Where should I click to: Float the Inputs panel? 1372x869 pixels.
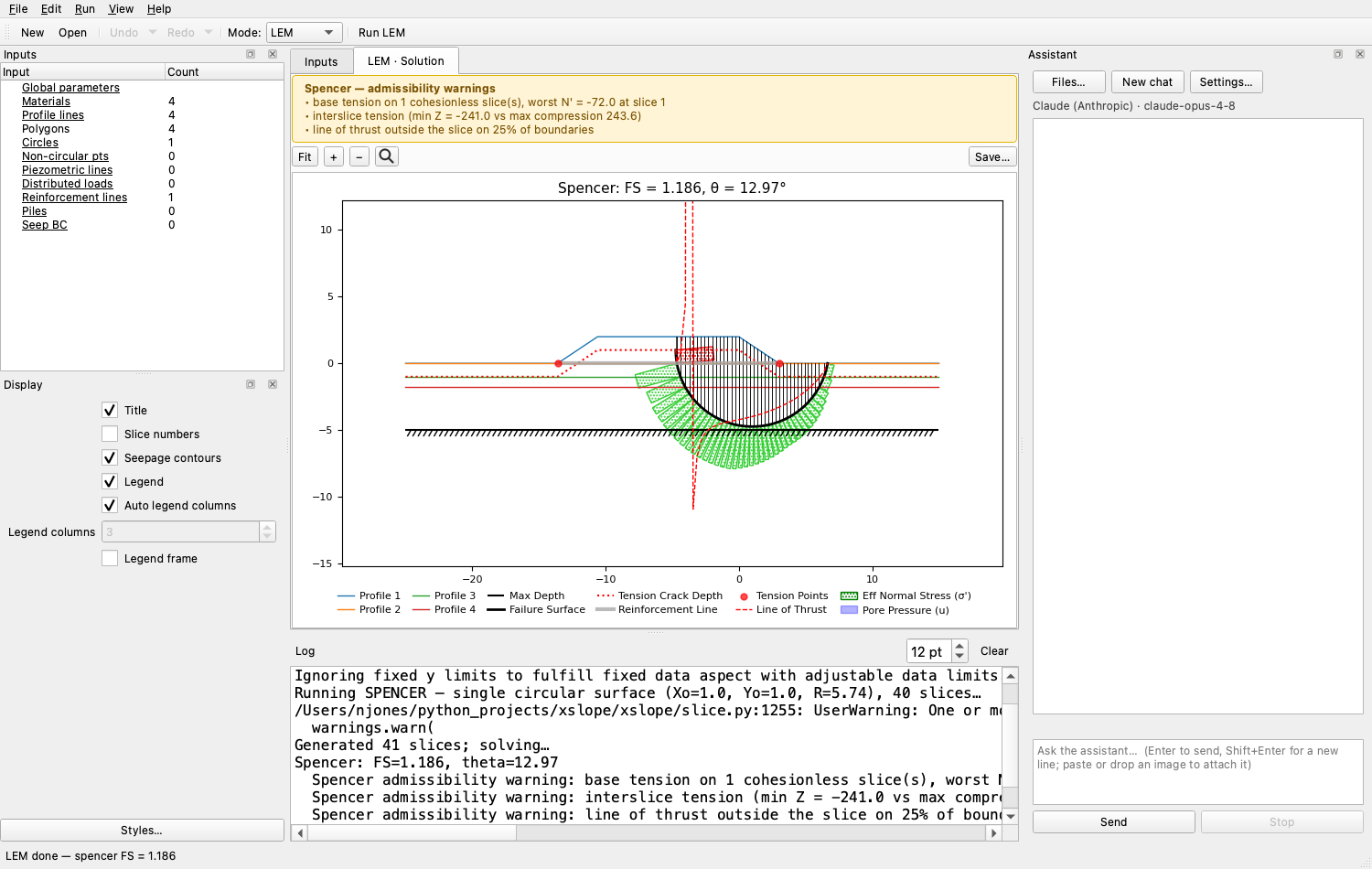click(251, 54)
